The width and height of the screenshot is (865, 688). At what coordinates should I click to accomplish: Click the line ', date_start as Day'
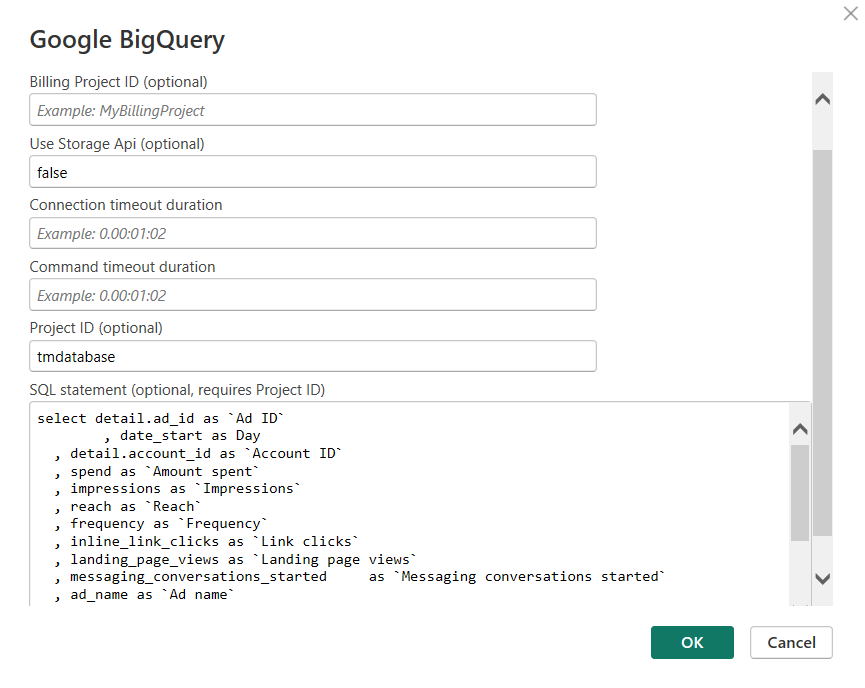tap(181, 436)
